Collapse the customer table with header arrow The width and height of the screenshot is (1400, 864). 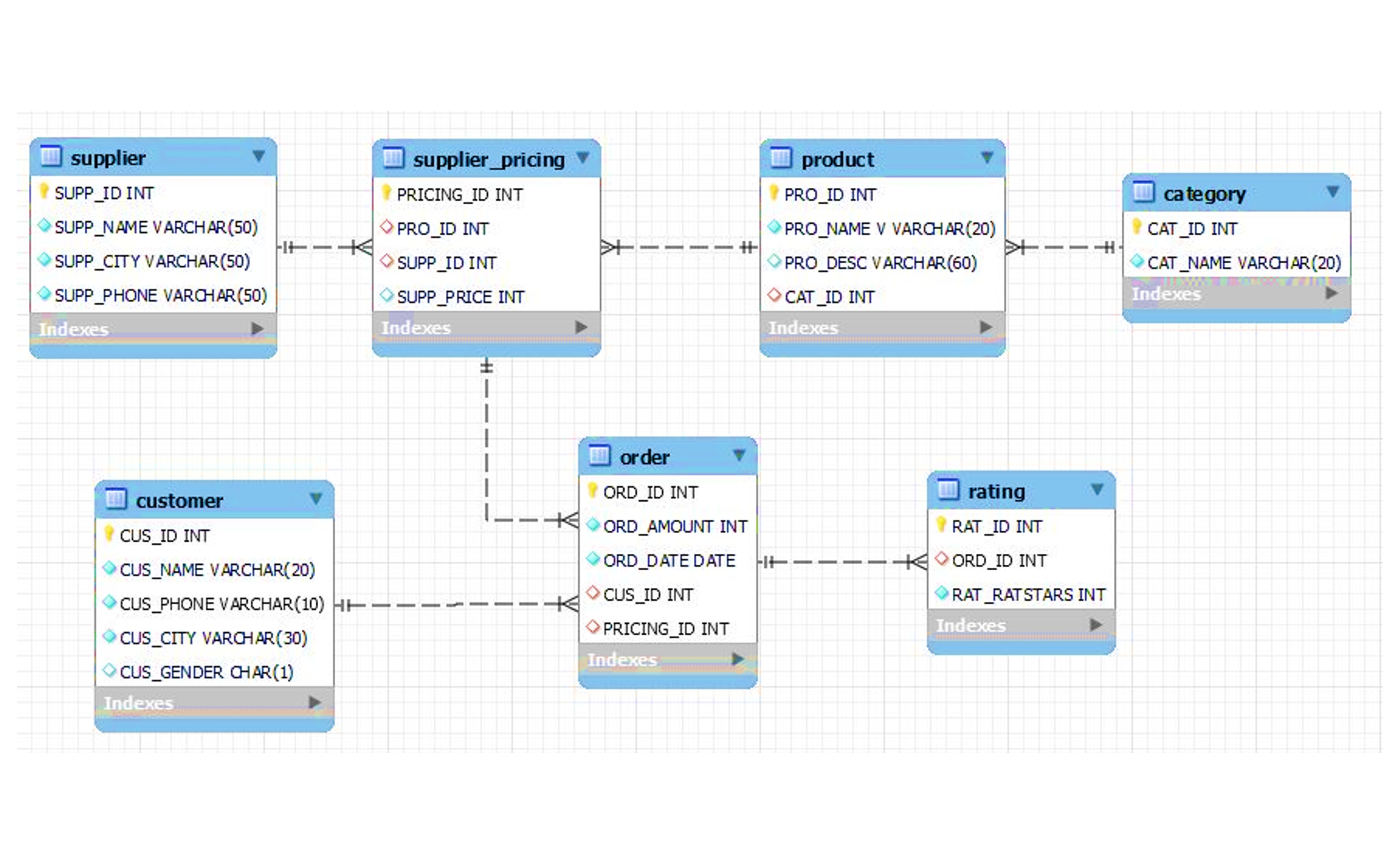pyautogui.click(x=316, y=499)
